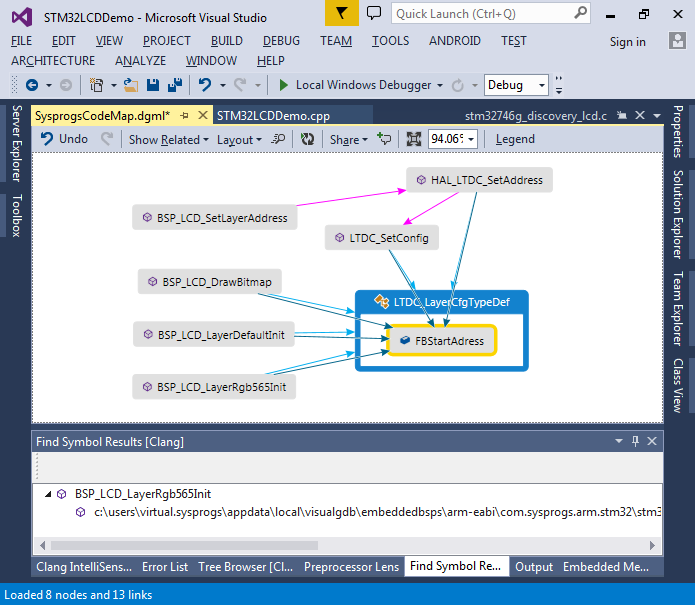
Task: Open toolbar overflow options
Action: point(559,85)
